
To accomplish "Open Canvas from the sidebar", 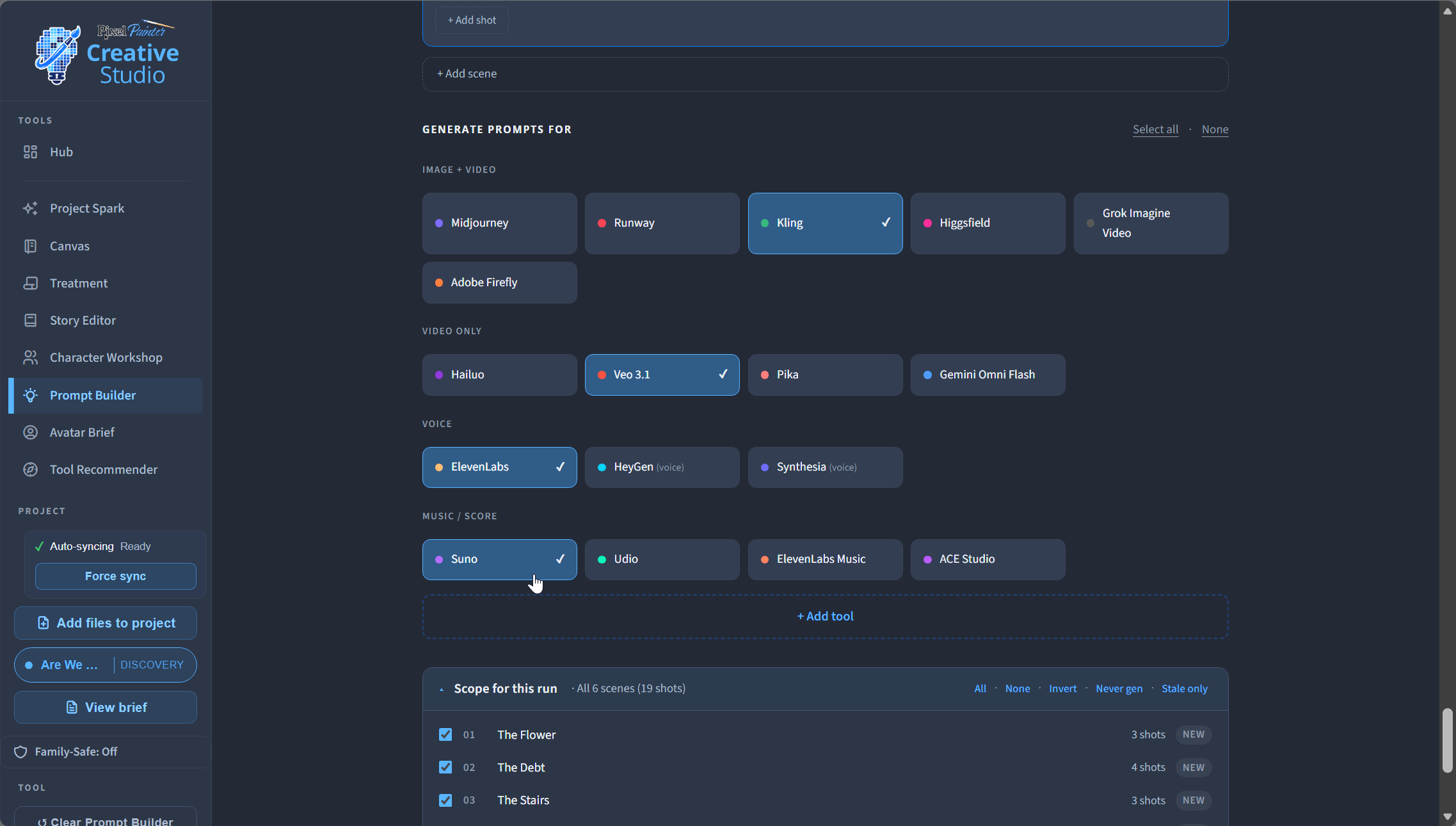I will [x=106, y=246].
